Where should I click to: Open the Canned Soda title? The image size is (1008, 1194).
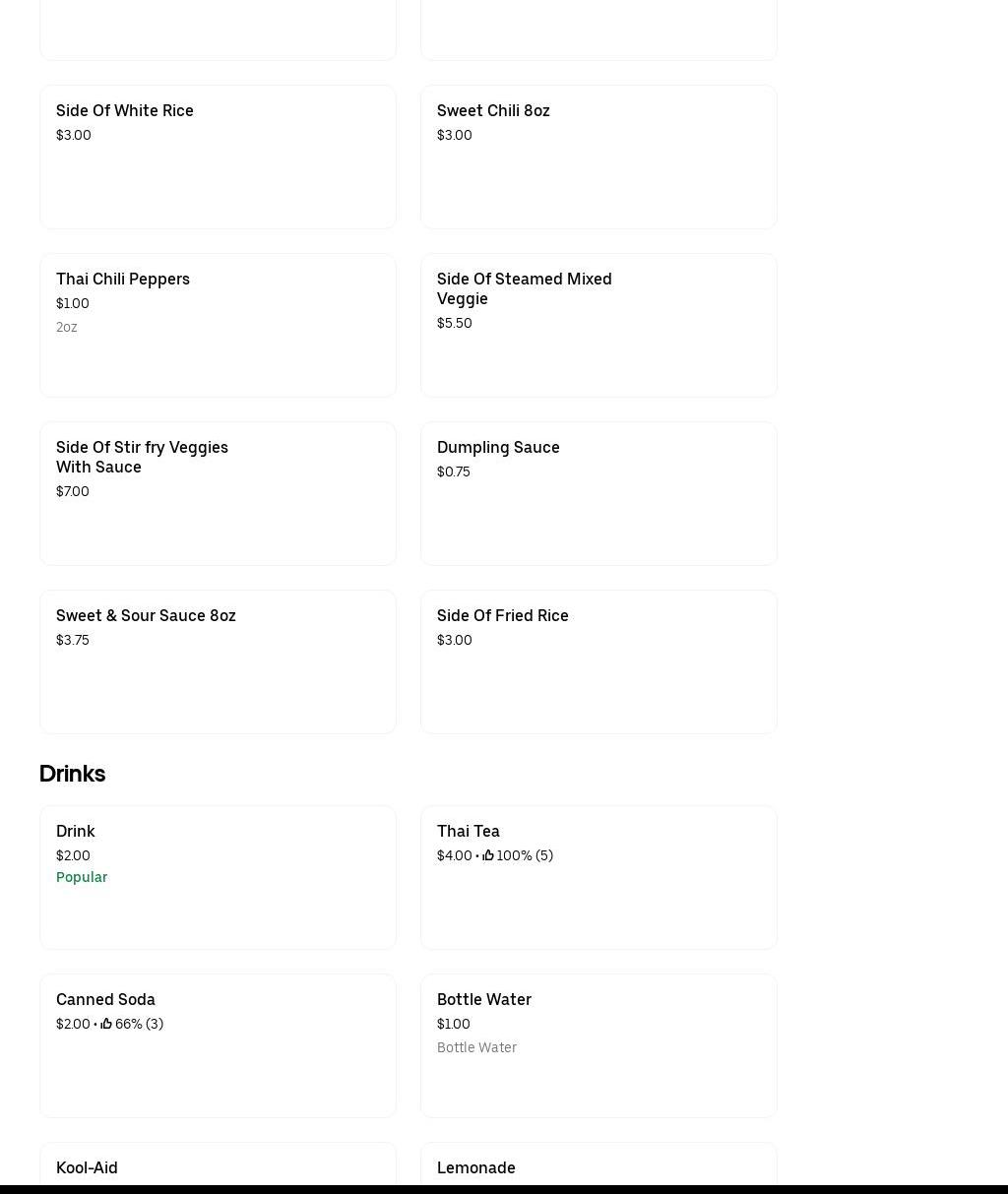tap(105, 999)
